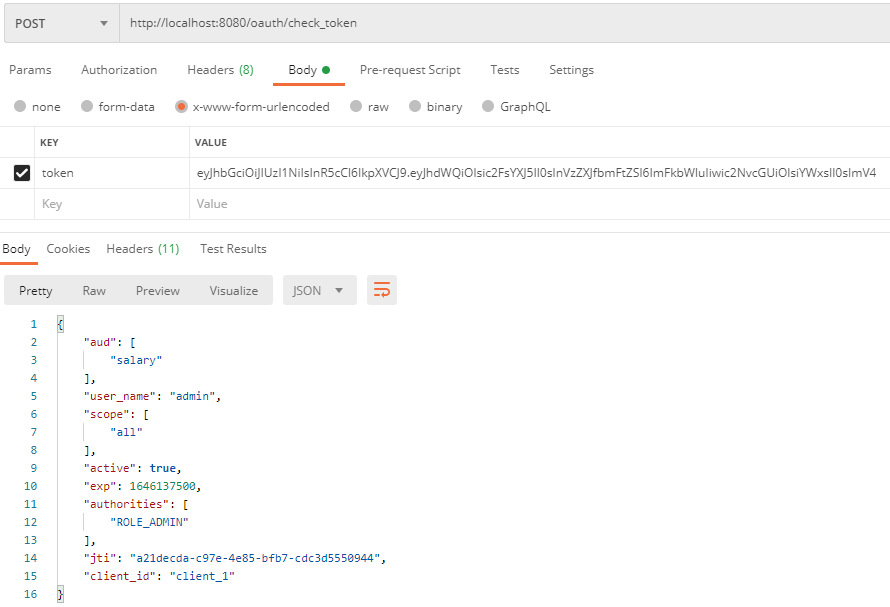
Task: Click the "all" scope value
Action: (126, 432)
